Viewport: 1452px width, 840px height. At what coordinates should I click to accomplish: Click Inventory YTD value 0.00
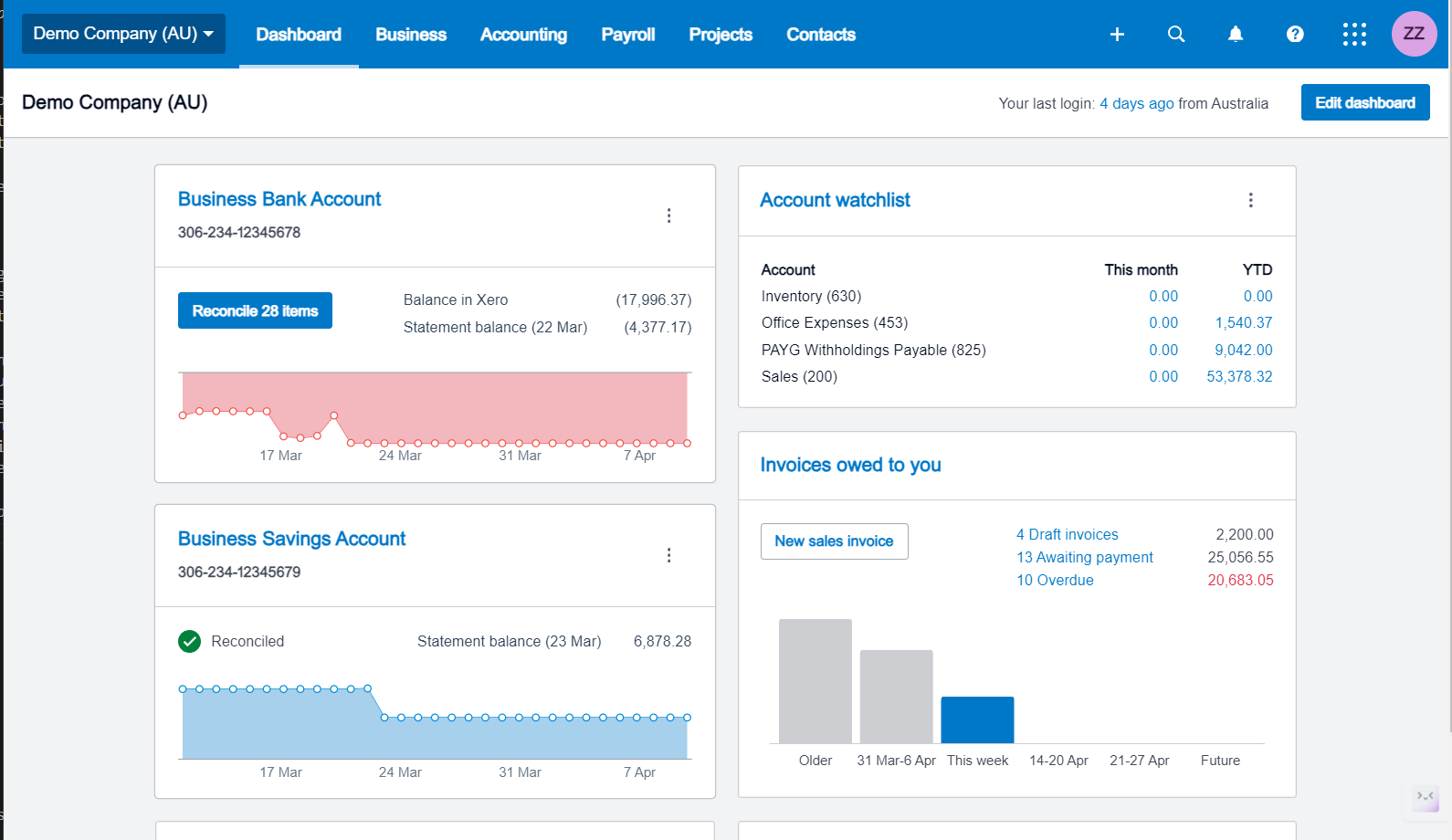[x=1257, y=296]
